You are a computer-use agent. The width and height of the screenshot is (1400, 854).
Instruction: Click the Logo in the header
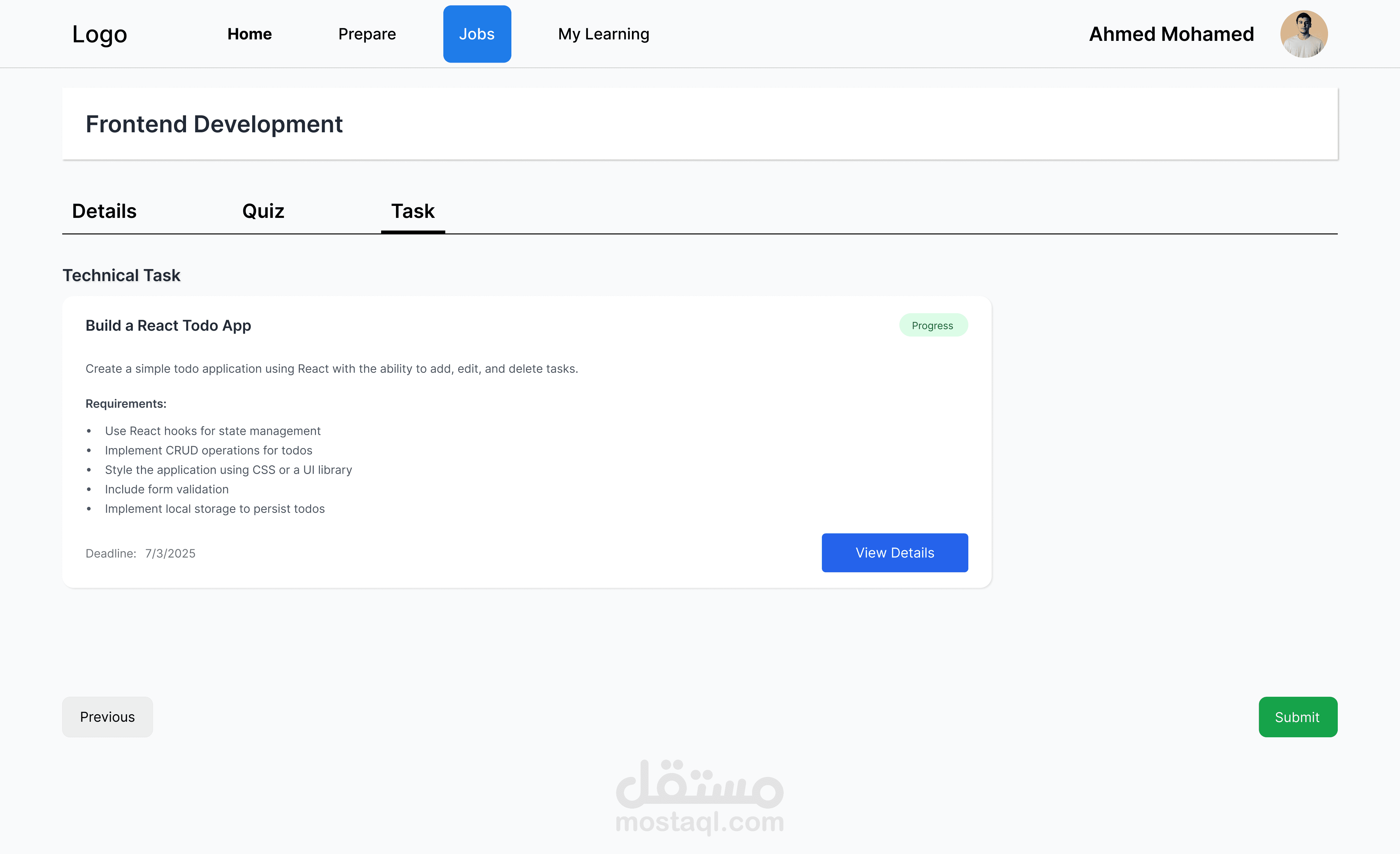point(99,35)
